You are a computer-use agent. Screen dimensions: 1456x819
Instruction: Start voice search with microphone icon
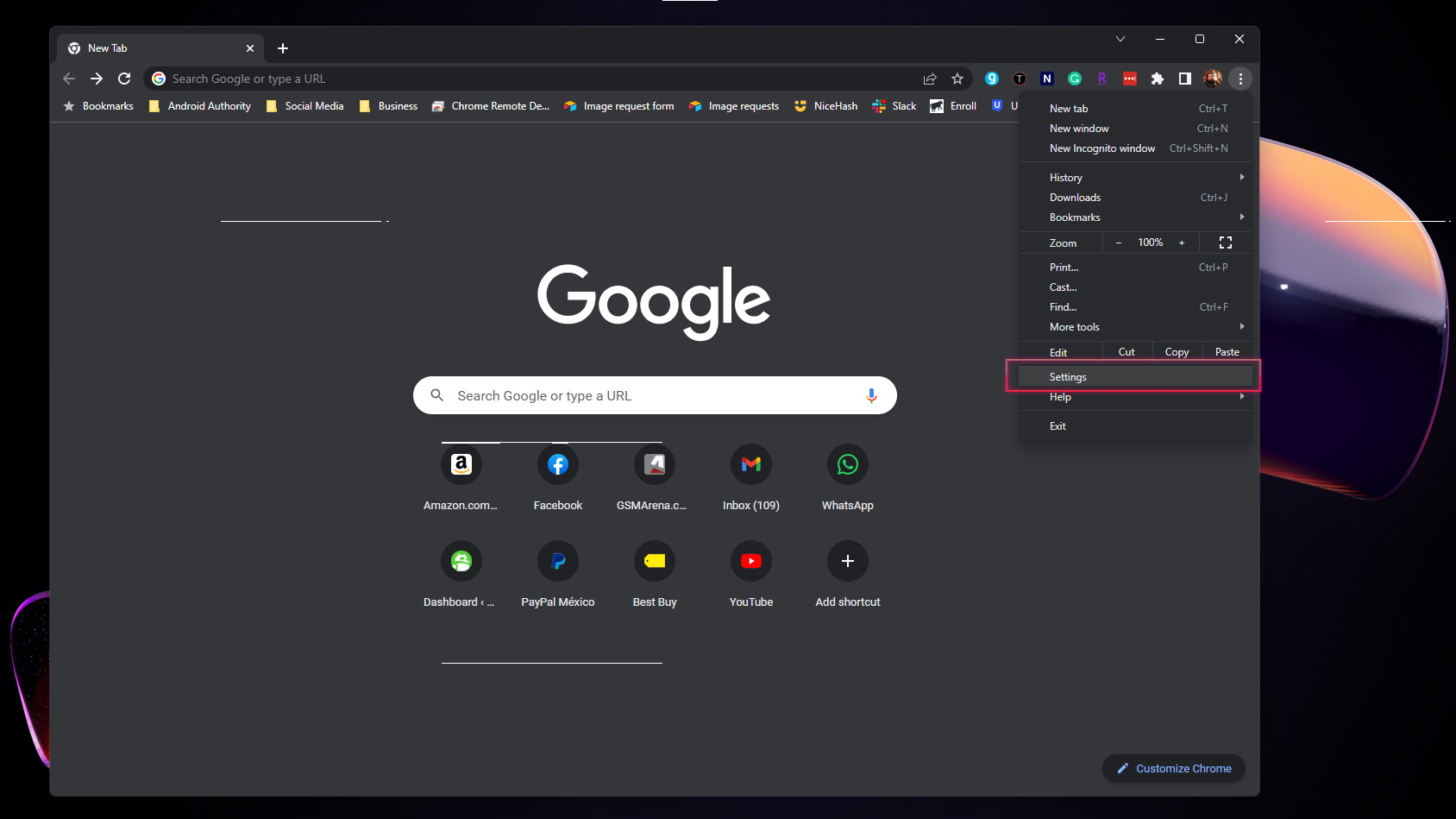tap(871, 395)
